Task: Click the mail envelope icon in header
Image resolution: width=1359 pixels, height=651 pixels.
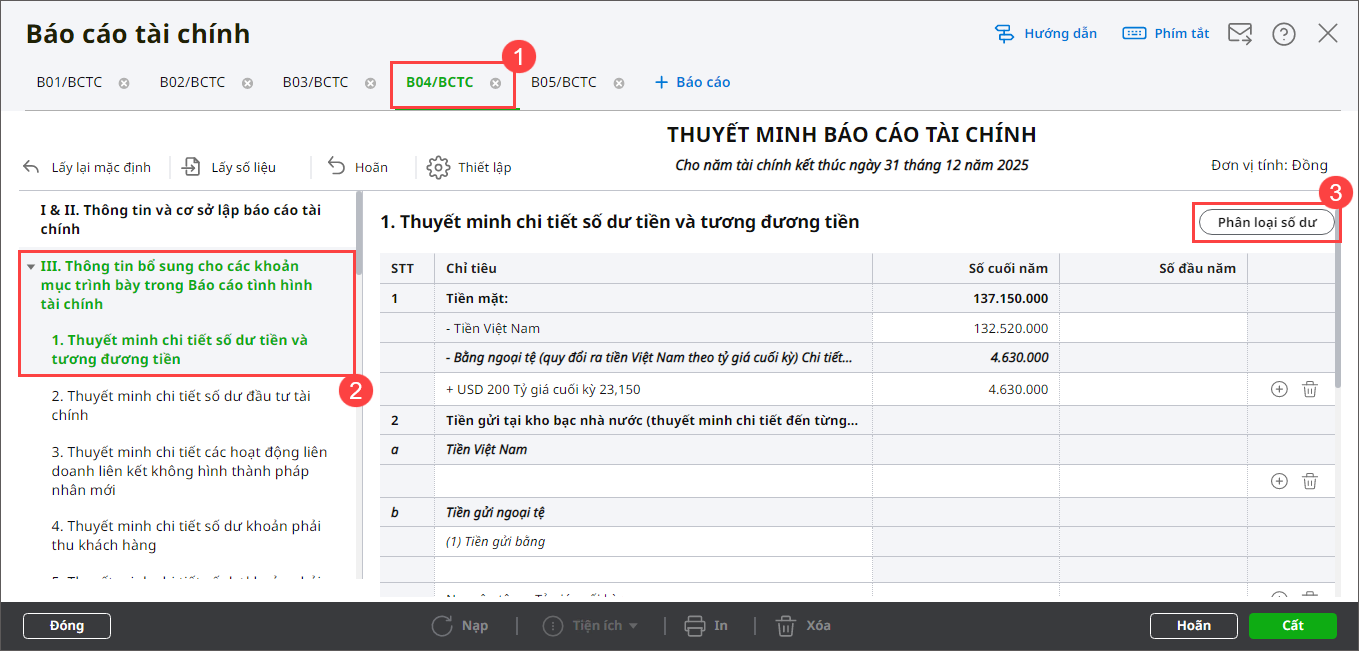Action: click(1240, 34)
